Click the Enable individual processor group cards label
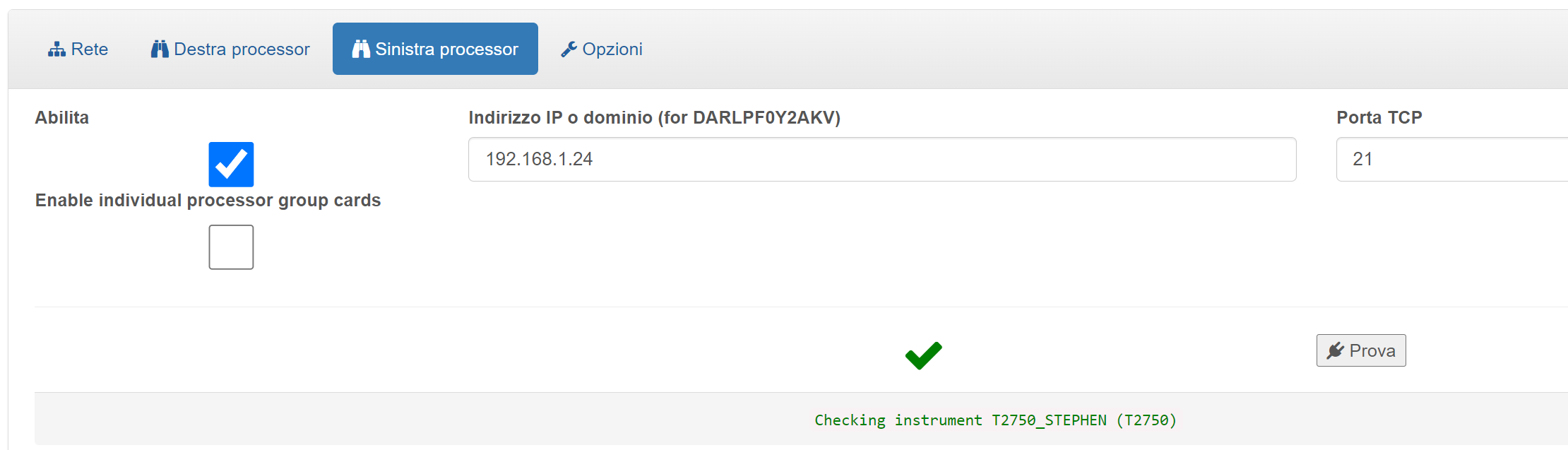 [208, 201]
